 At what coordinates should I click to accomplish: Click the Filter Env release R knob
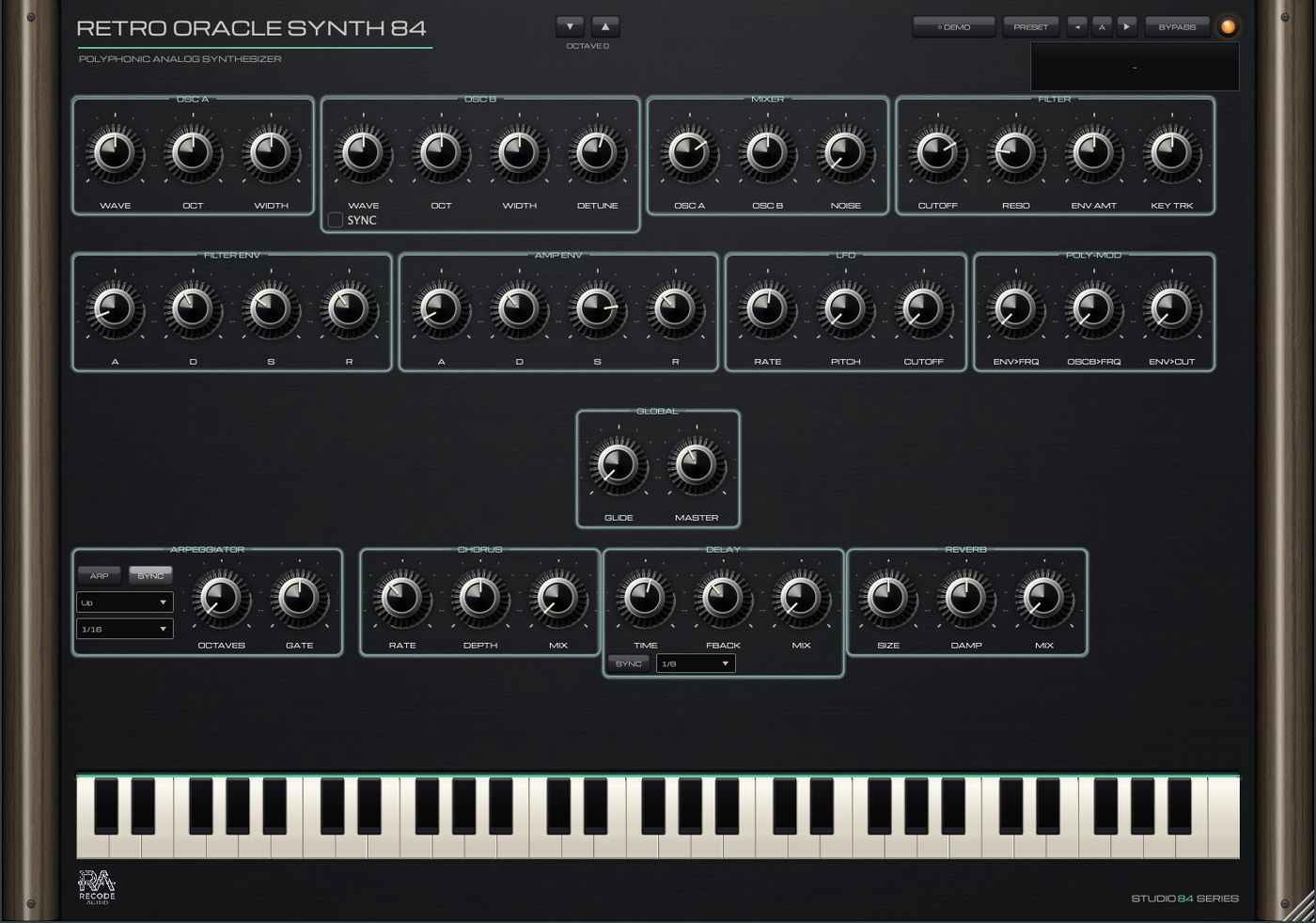pos(349,309)
